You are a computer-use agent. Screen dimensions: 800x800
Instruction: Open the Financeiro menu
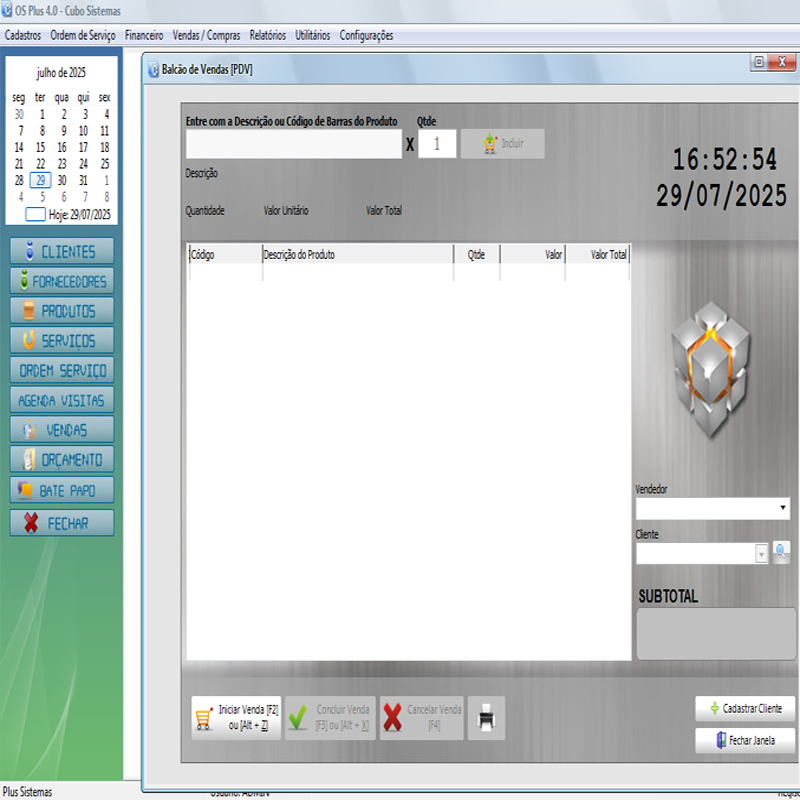click(144, 35)
